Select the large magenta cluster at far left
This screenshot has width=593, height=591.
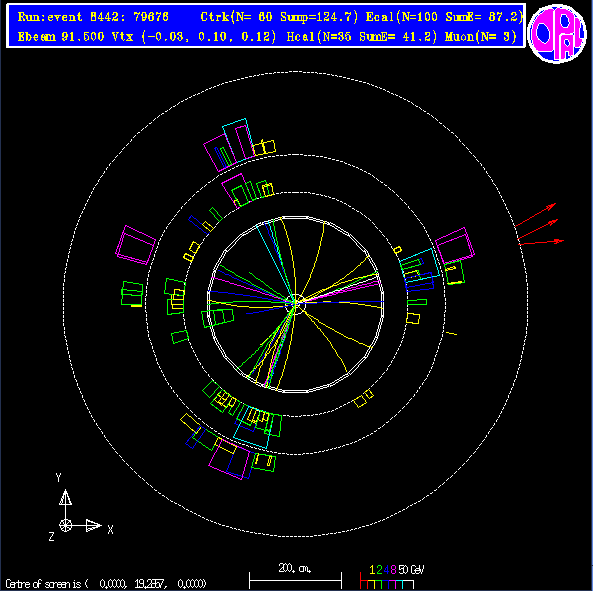tap(136, 245)
